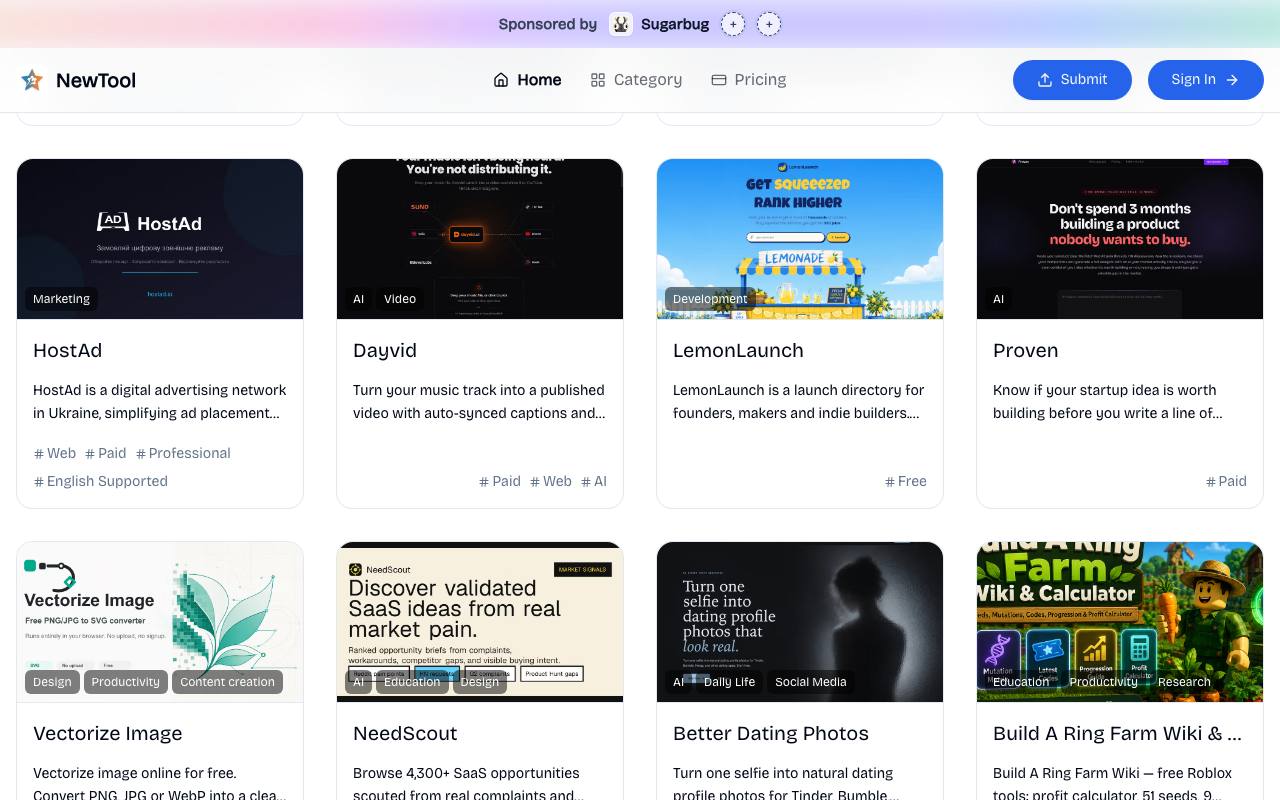Click the #Web tag on HostAd
This screenshot has height=800, width=1280.
click(55, 453)
